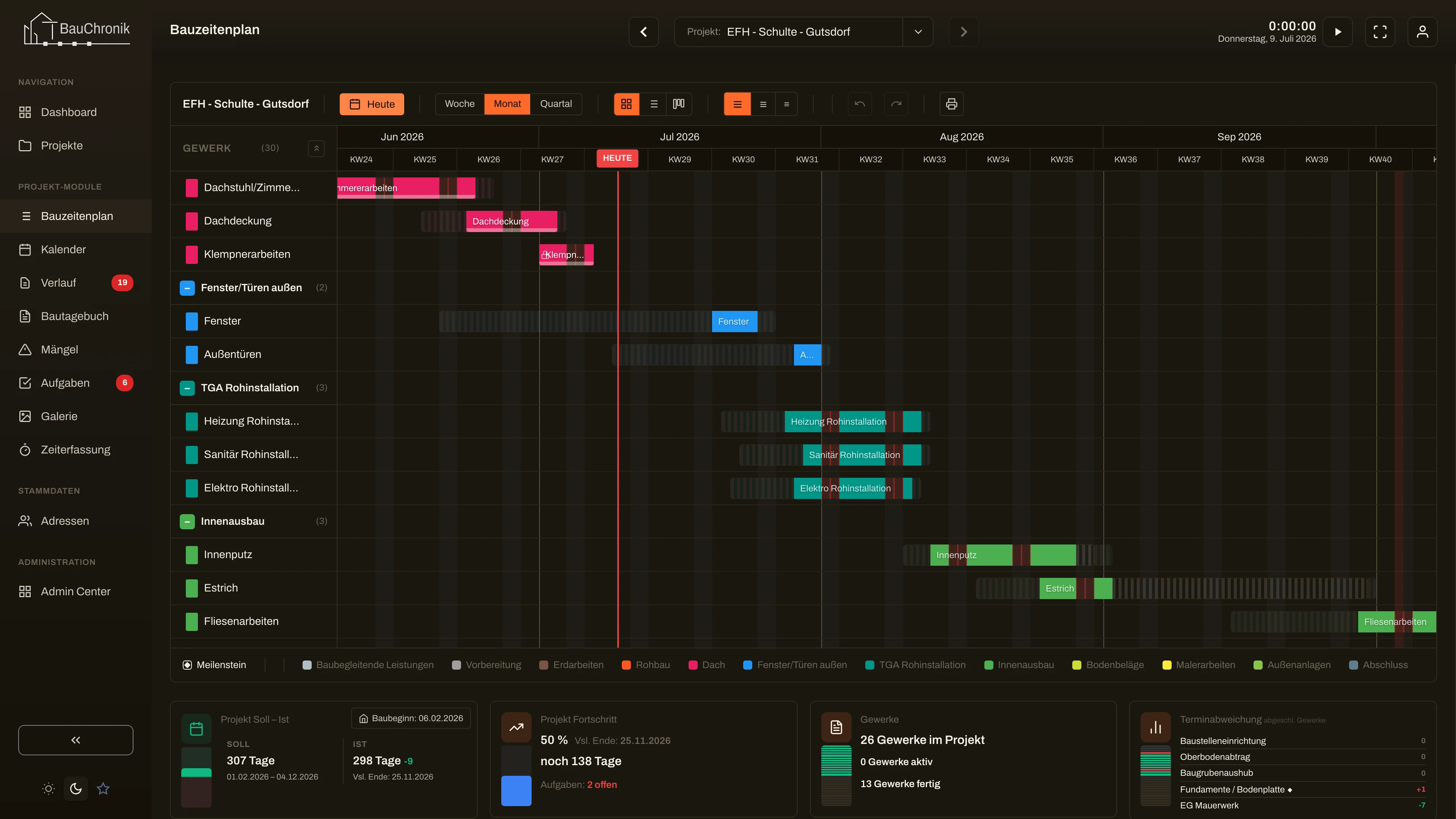Click the HEUTE timeline marker
The height and width of the screenshot is (819, 1456).
tap(617, 158)
